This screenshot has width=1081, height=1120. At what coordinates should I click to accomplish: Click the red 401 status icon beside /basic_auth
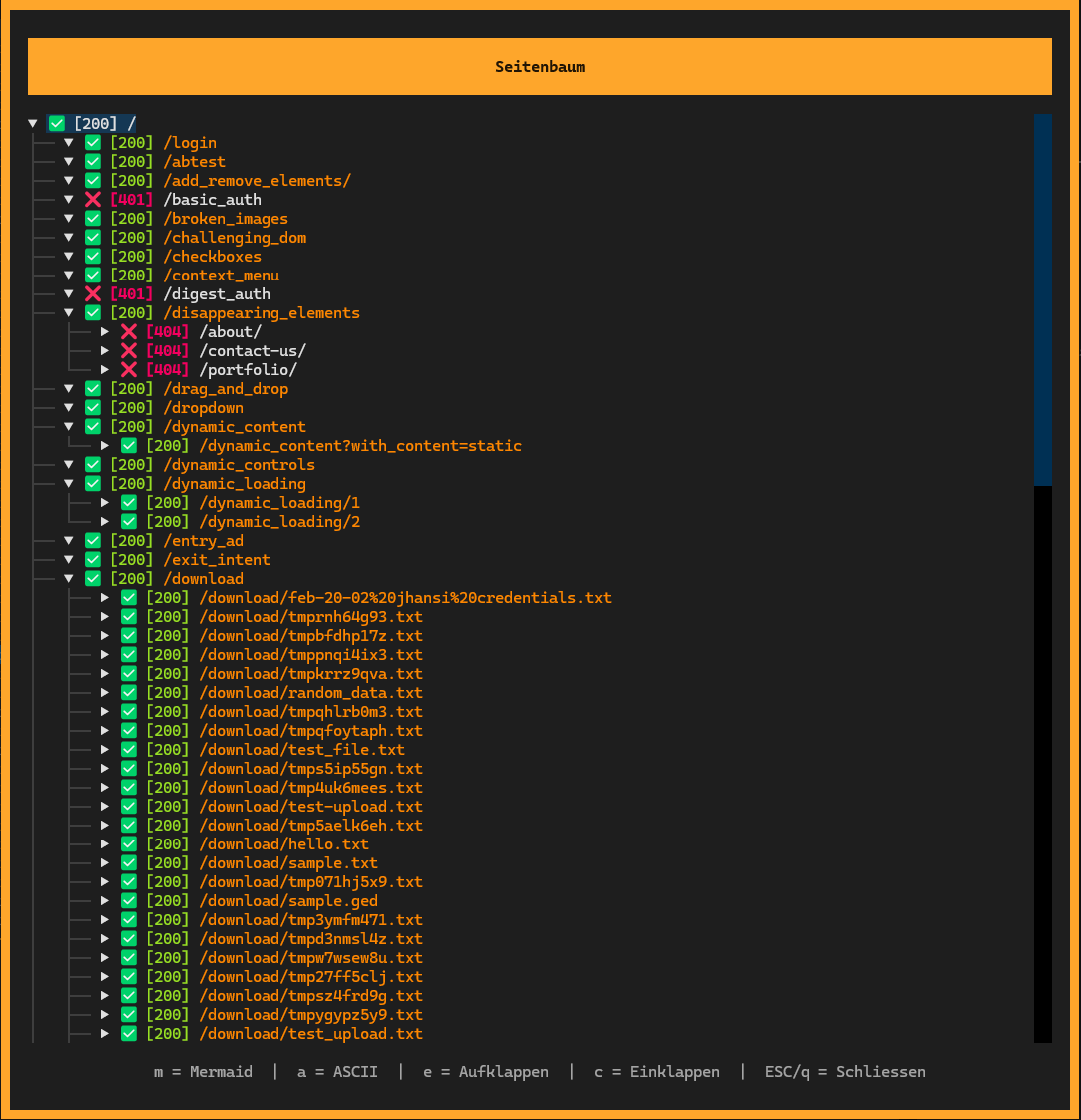92,199
